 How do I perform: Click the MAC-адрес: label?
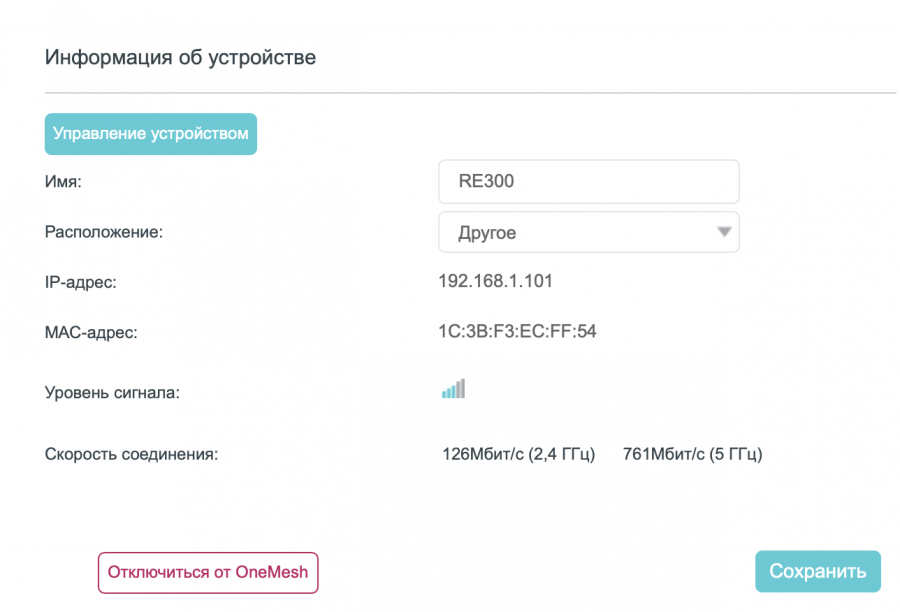click(x=91, y=332)
